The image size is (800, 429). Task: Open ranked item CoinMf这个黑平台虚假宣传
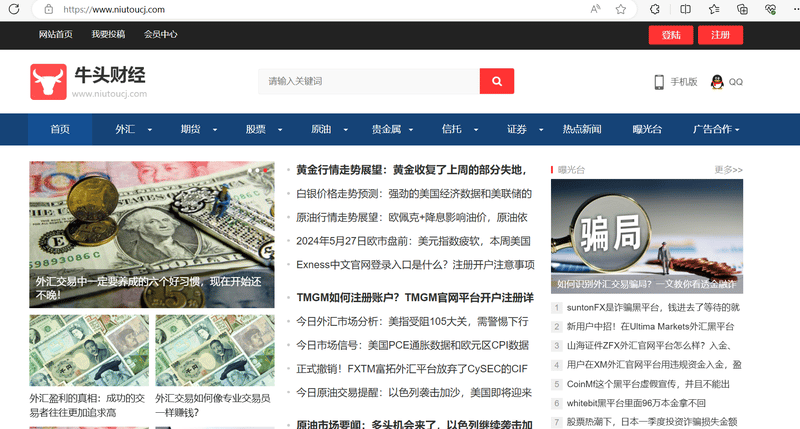[x=648, y=384]
